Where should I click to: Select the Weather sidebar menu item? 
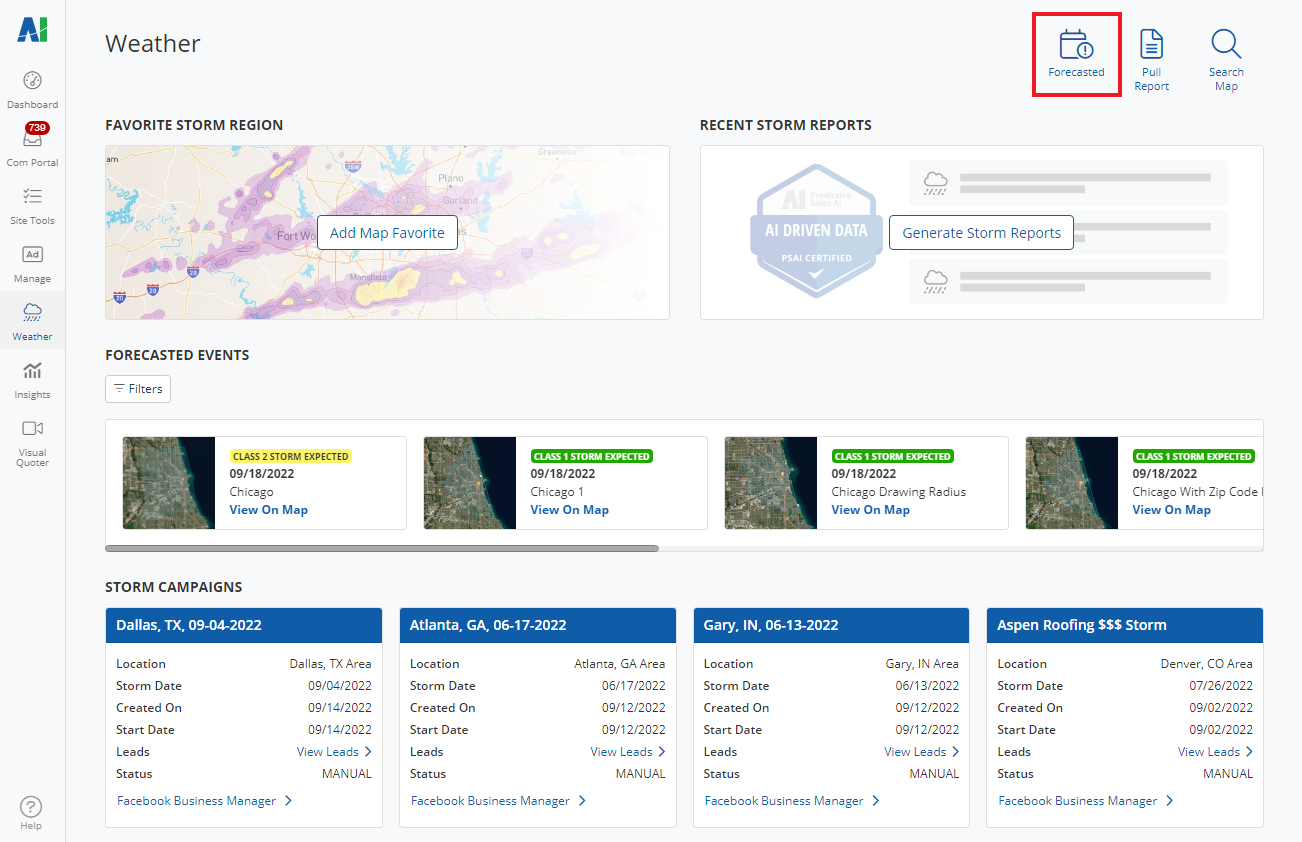pos(32,320)
